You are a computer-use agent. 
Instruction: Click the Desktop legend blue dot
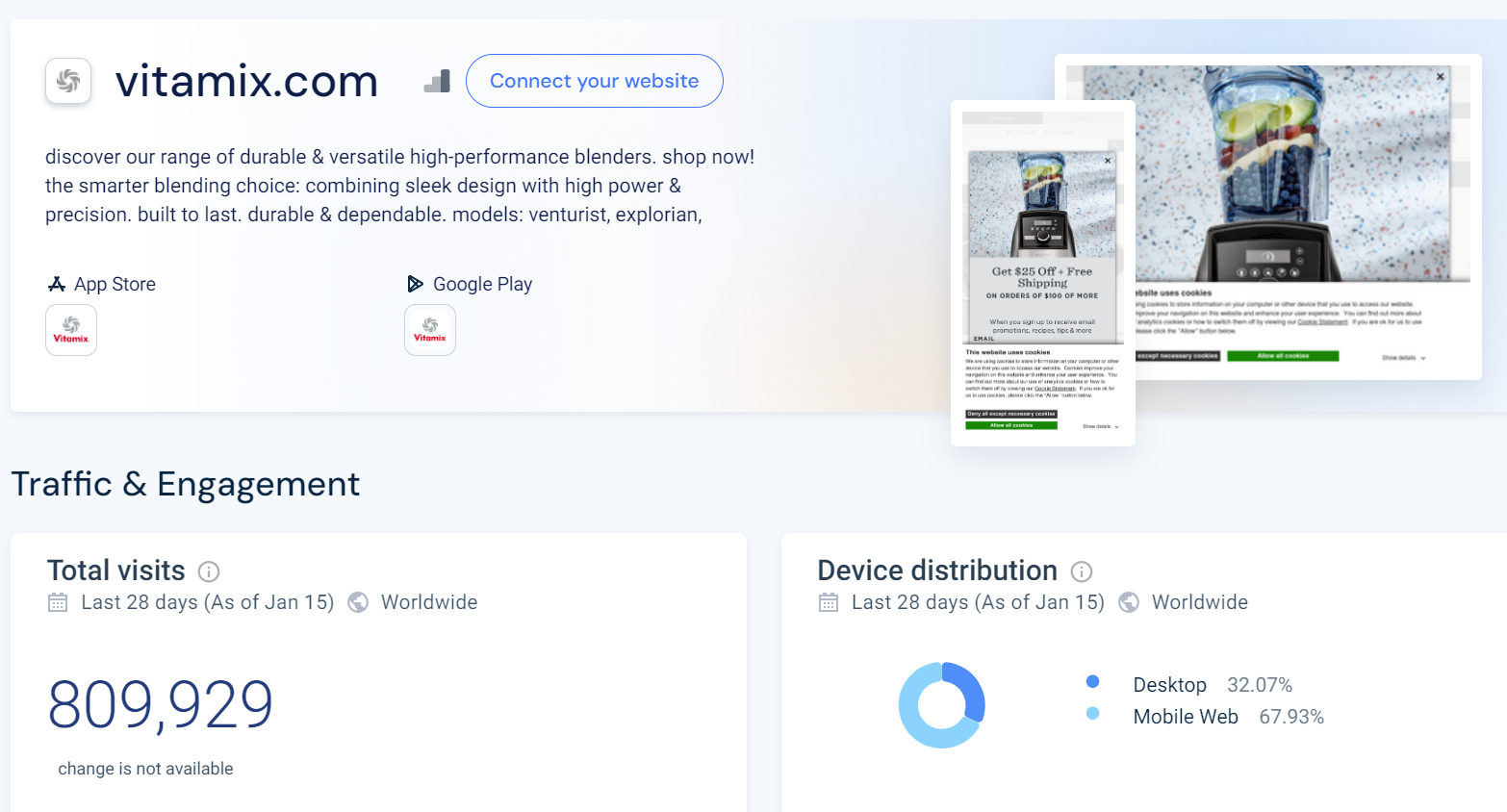[1092, 681]
